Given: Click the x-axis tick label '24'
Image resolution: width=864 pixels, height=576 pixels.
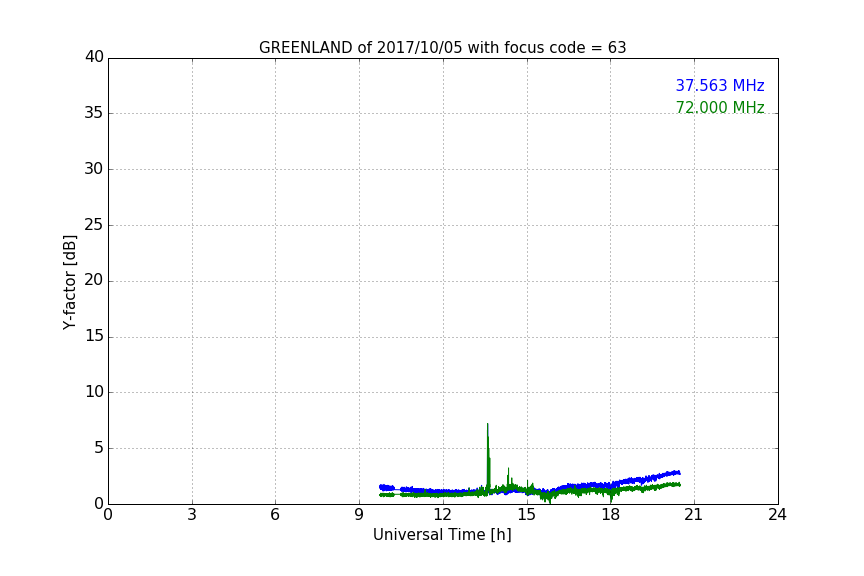Looking at the screenshot, I should tap(777, 515).
